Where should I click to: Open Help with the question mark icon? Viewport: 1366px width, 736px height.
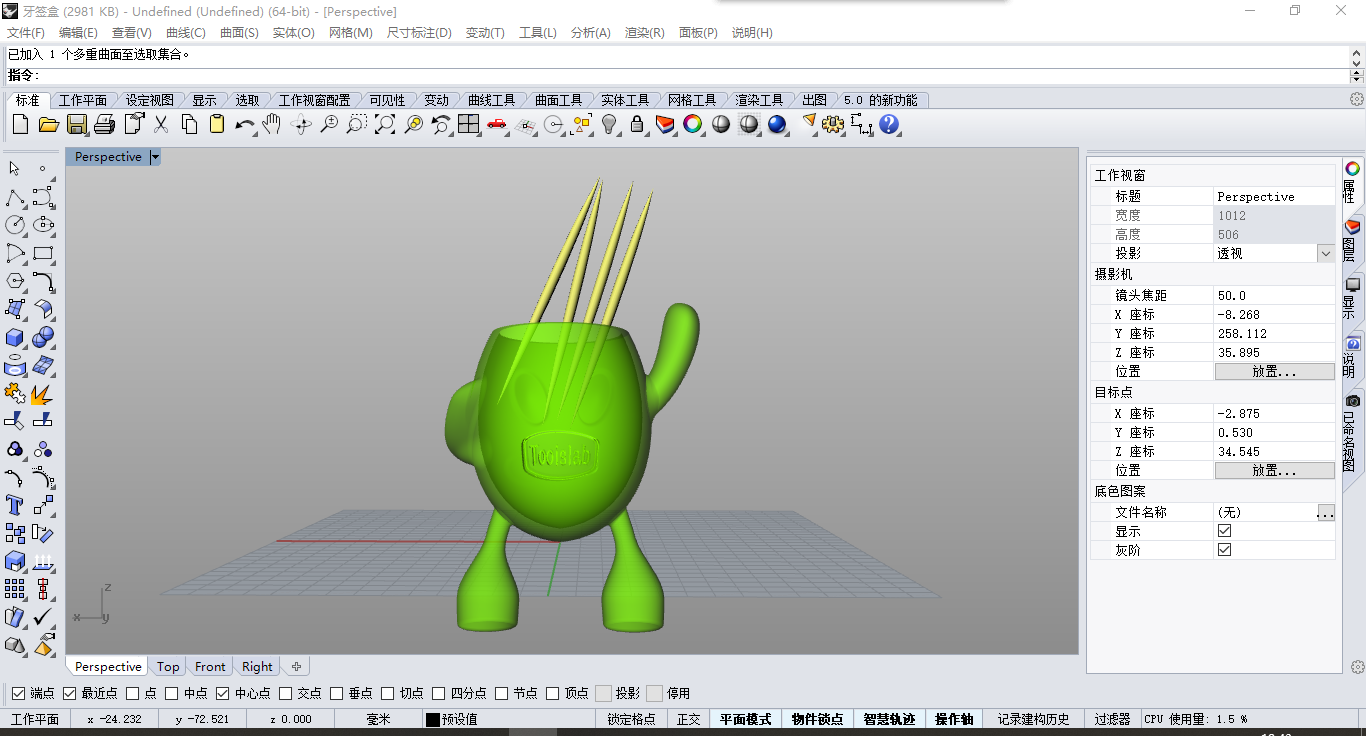(x=889, y=124)
